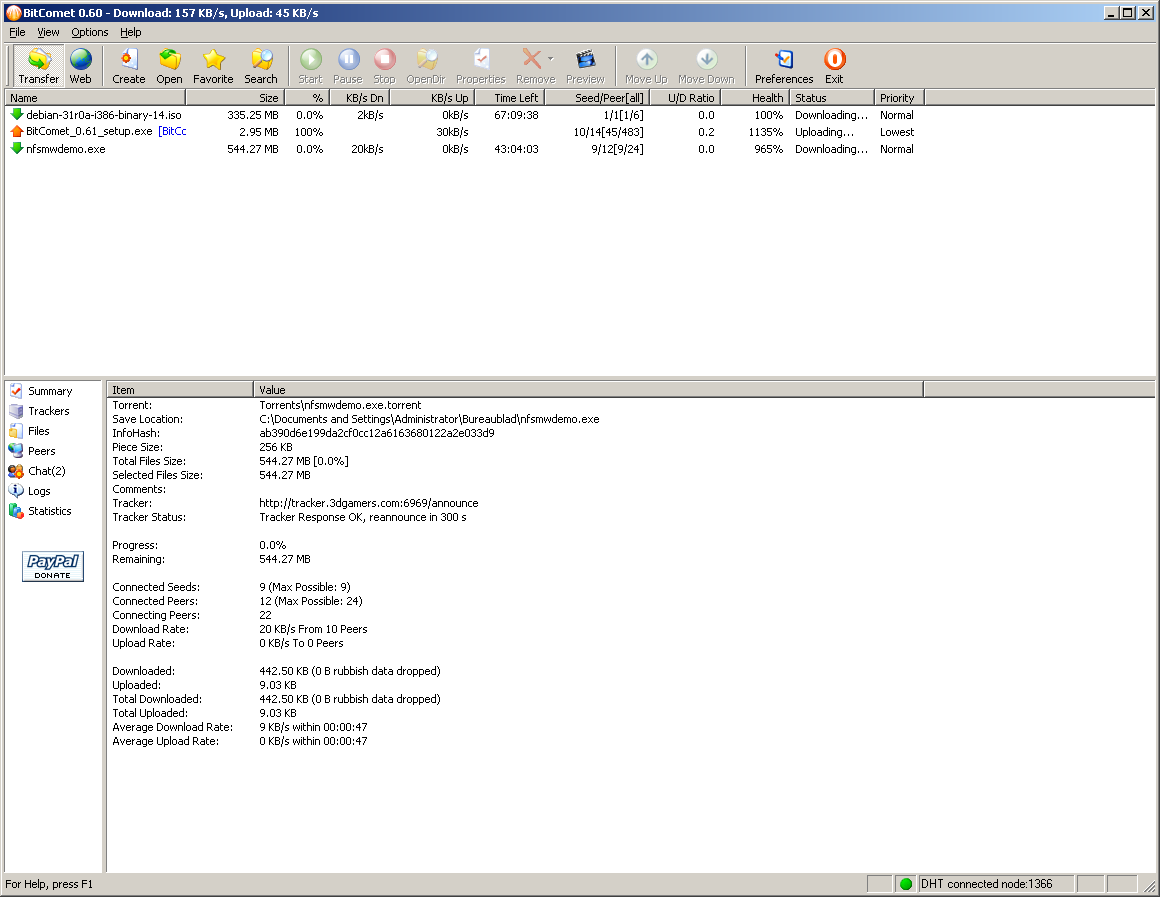The image size is (1160, 897).
Task: Sort by the % column header
Action: coord(307,98)
